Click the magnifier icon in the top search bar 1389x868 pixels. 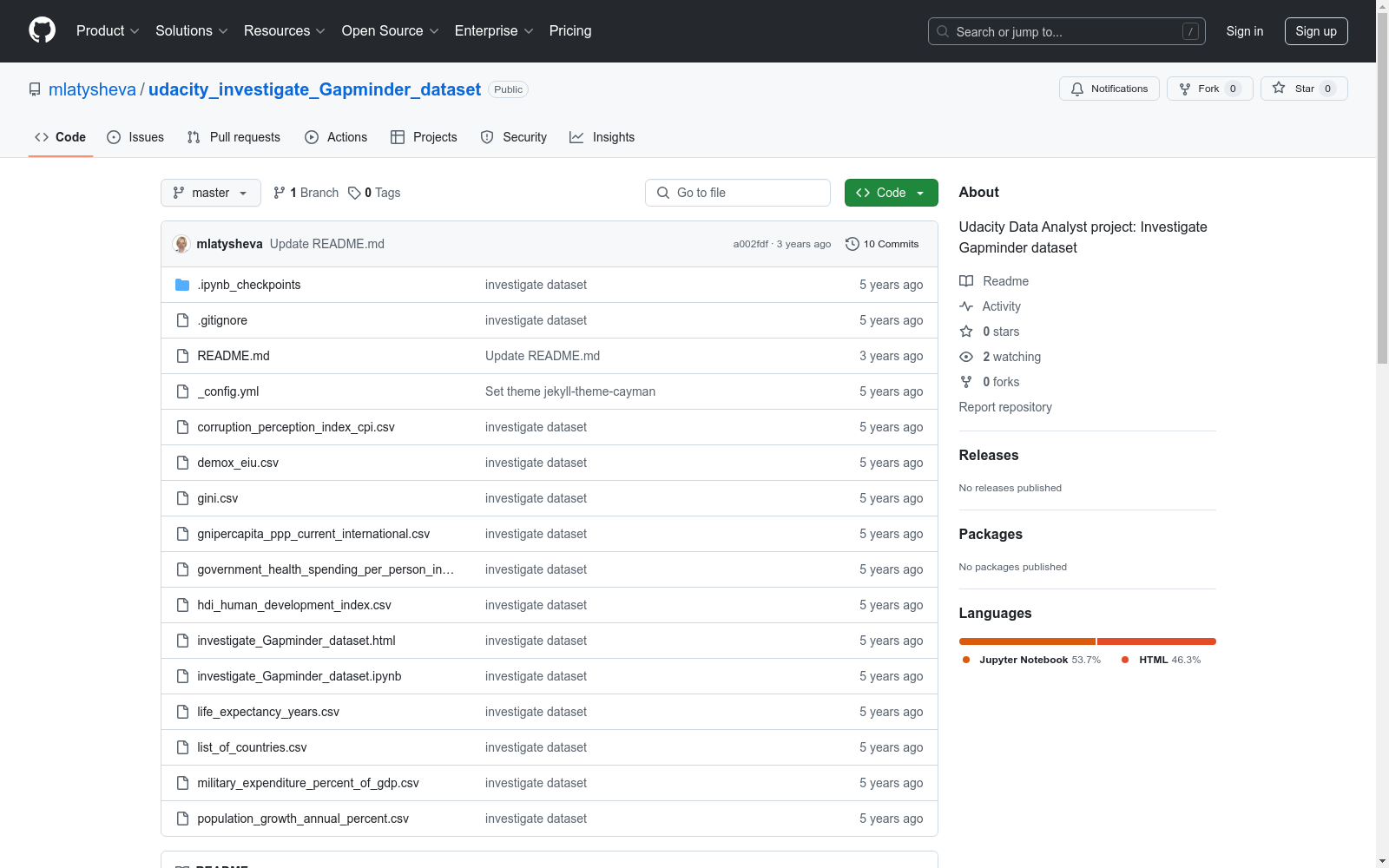(943, 31)
